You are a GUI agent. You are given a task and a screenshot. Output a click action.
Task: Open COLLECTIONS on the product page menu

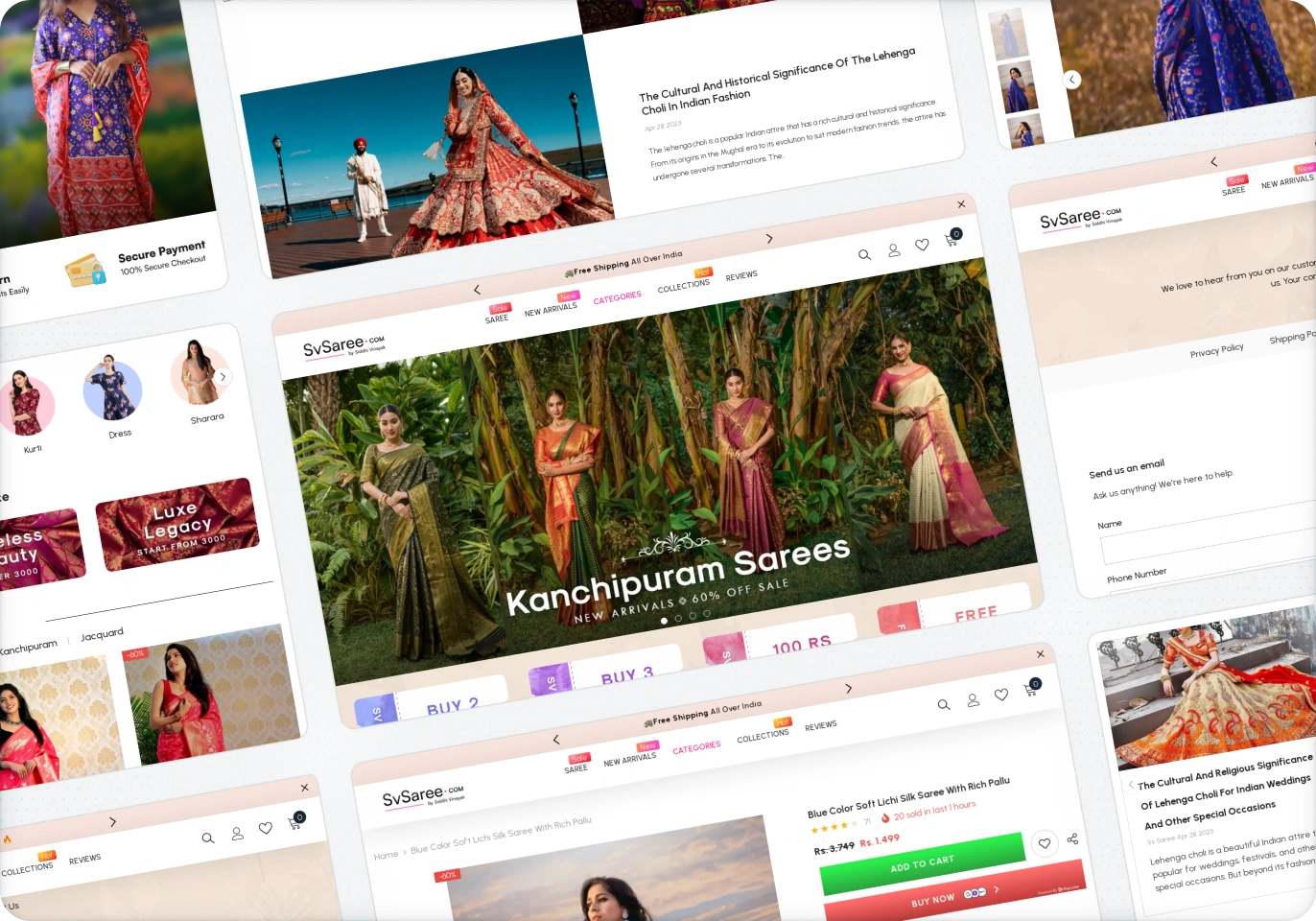click(x=764, y=736)
